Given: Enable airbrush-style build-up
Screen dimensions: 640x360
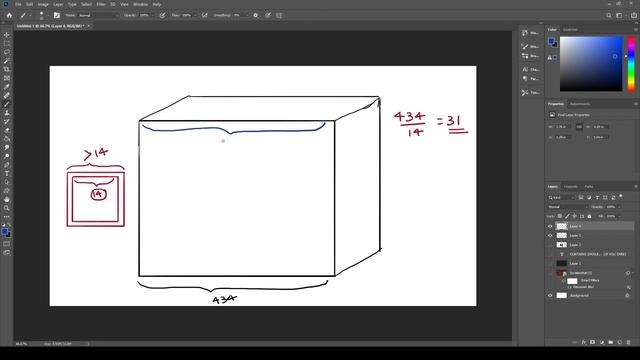Looking at the screenshot, I should [x=204, y=16].
